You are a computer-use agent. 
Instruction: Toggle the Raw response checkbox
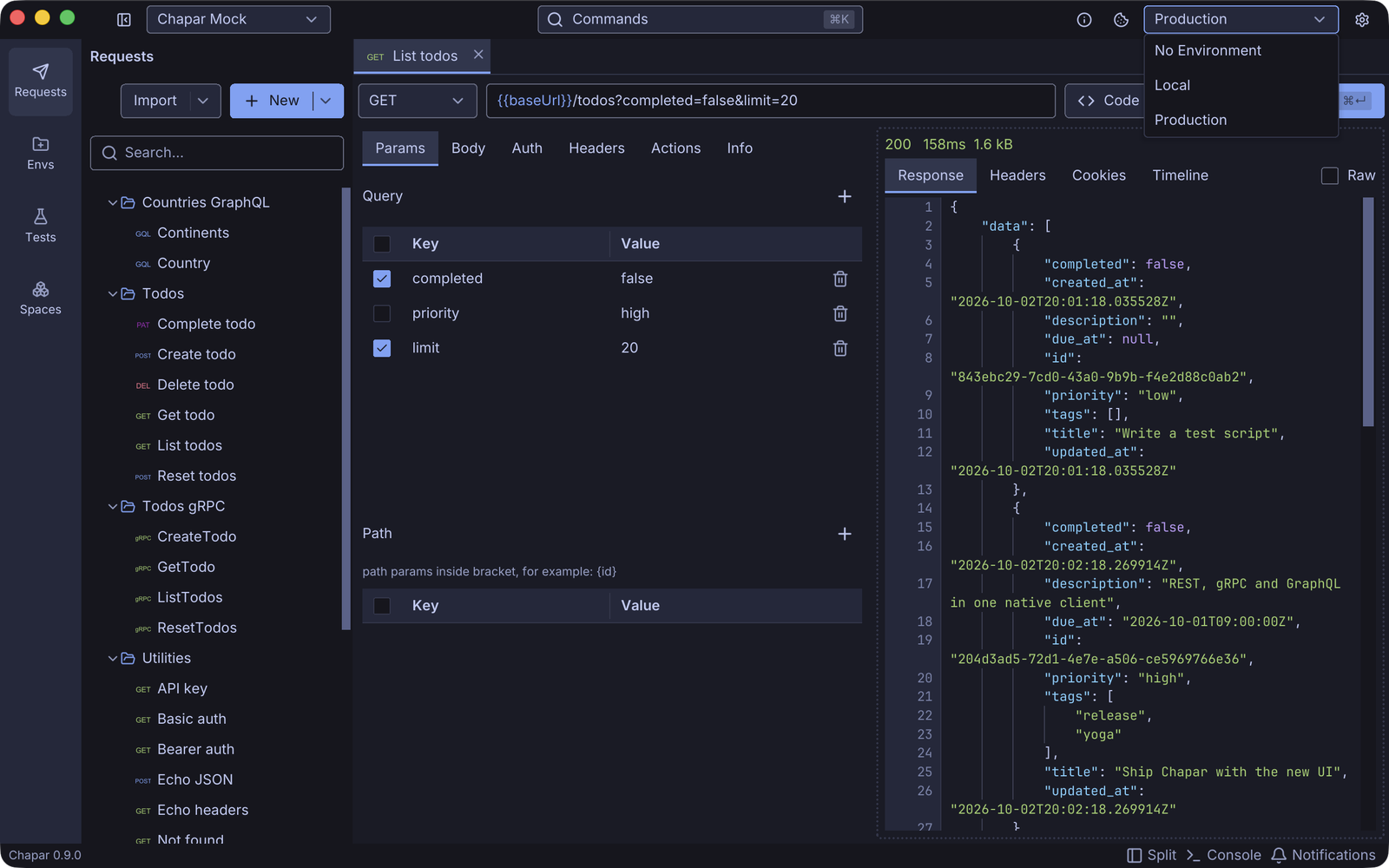coord(1329,175)
